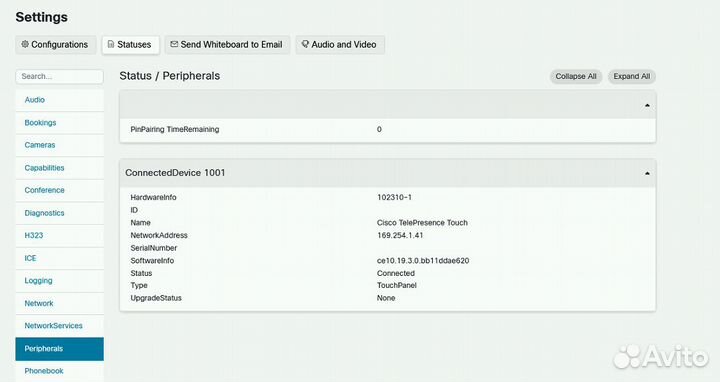Click the envelope icon on Send Whiteboard
720x382 pixels.
tap(174, 44)
